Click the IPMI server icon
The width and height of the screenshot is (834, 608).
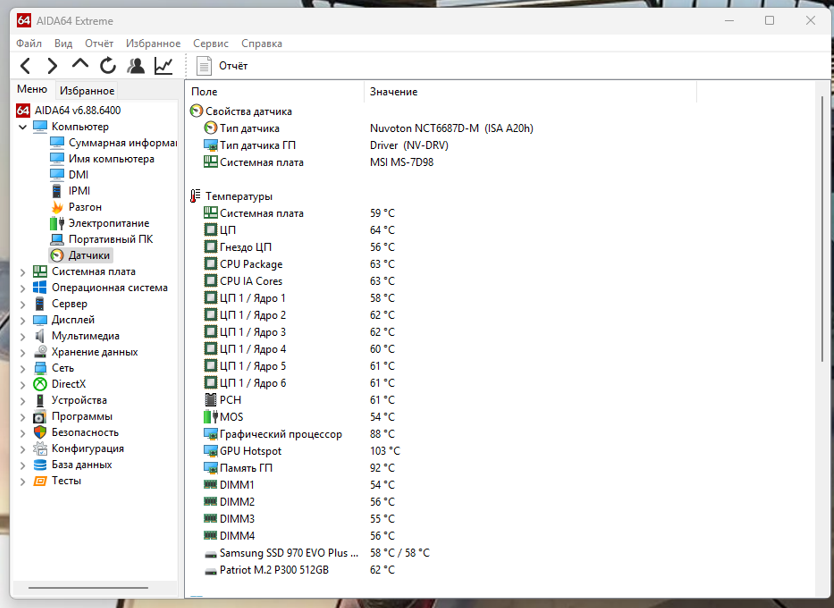pyautogui.click(x=57, y=191)
